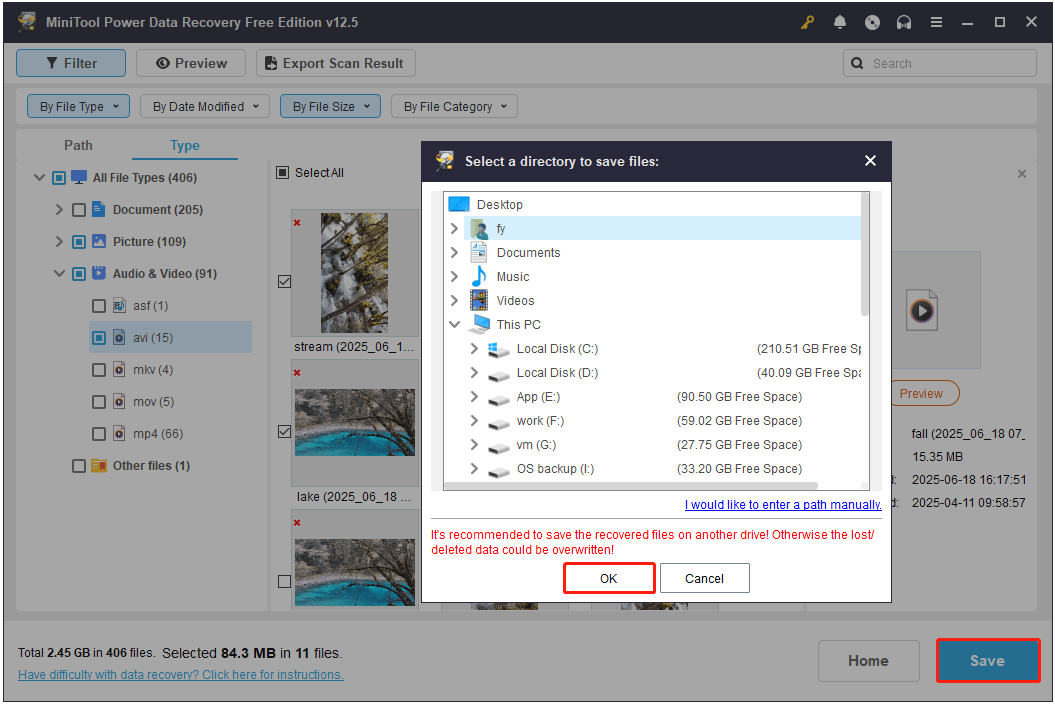Click the enter a path manually link
1055x705 pixels.
click(782, 505)
